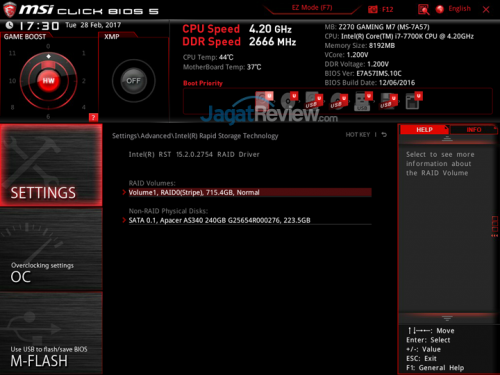Select USB key boot icon
This screenshot has height=375, width=500.
363,101
